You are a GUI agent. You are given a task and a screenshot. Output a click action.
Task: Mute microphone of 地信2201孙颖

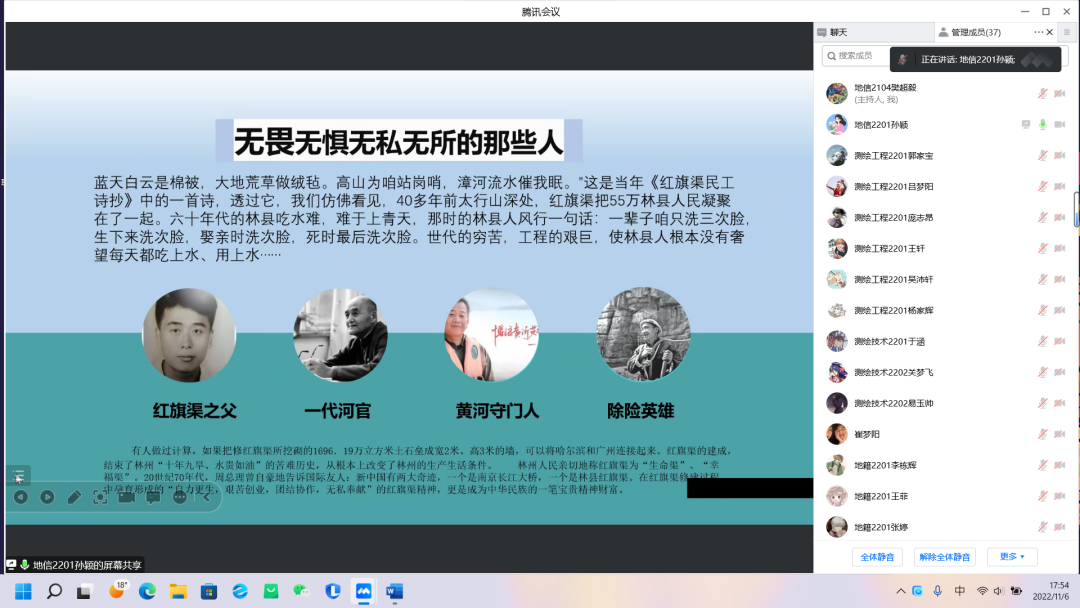[1043, 125]
